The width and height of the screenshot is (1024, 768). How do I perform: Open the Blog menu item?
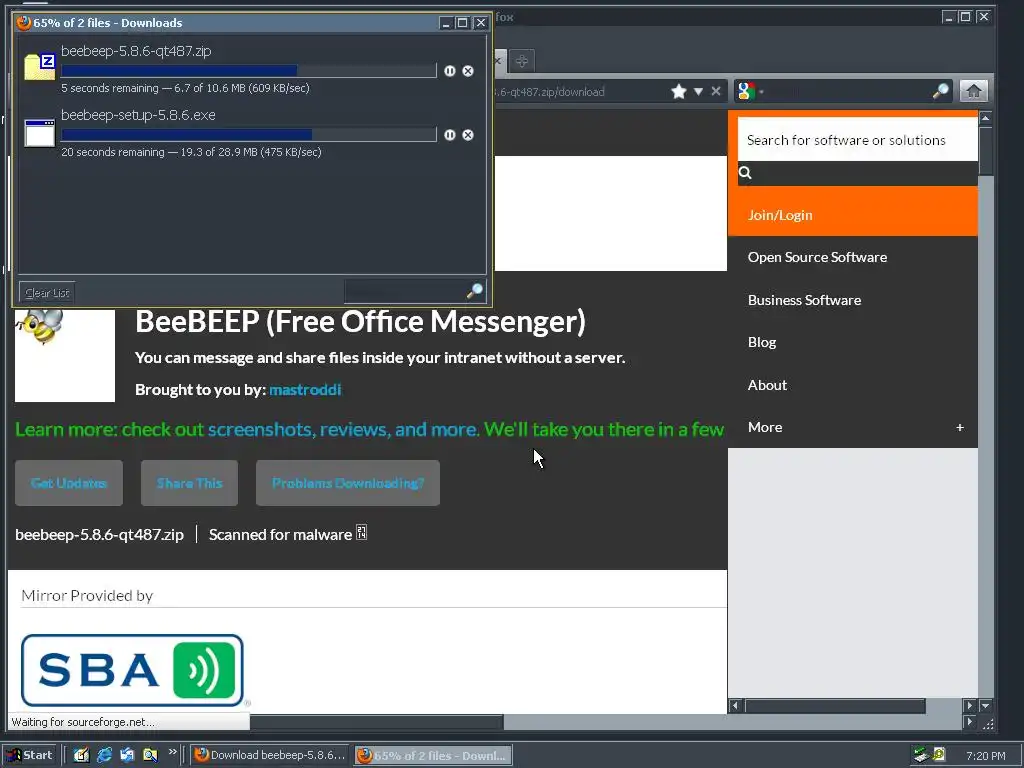coord(762,342)
